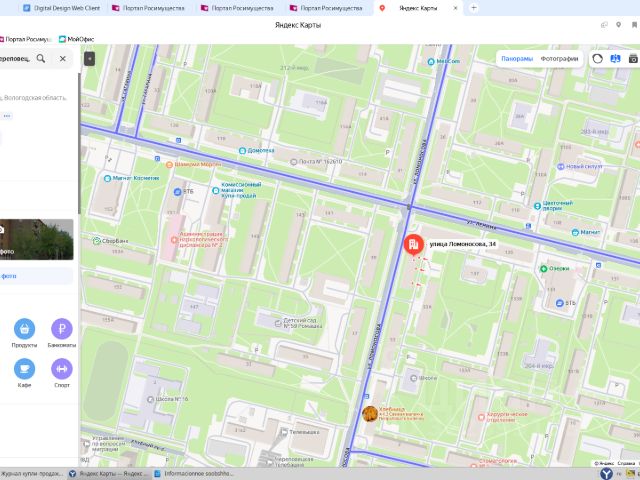Click the bus stop icon above Хлебница
The image size is (640, 480).
(x=367, y=396)
